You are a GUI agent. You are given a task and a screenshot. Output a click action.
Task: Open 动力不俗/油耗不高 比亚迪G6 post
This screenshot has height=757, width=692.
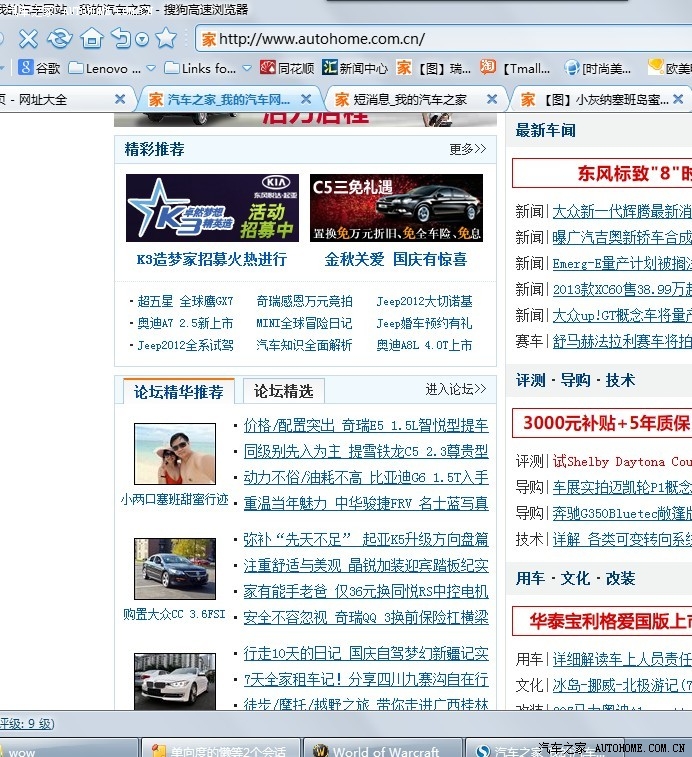366,477
